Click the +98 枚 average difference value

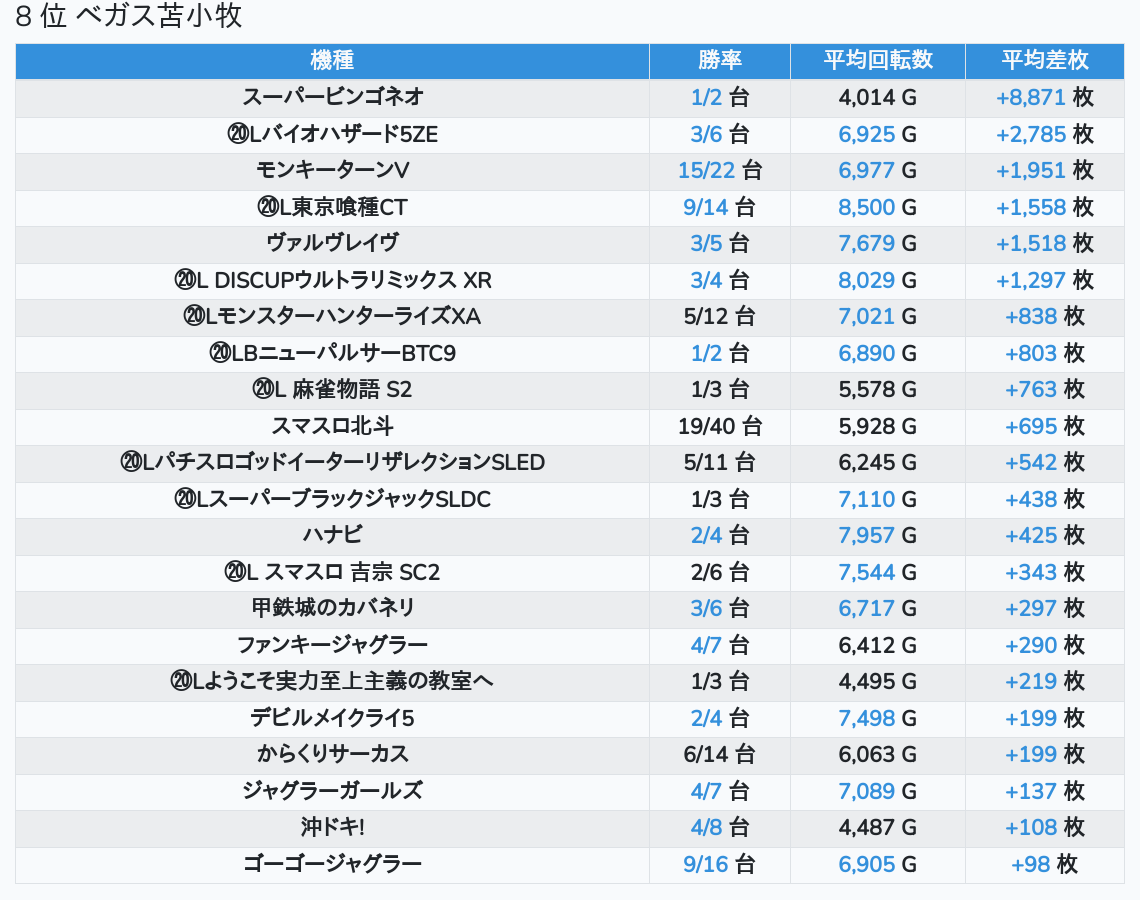pos(1045,864)
